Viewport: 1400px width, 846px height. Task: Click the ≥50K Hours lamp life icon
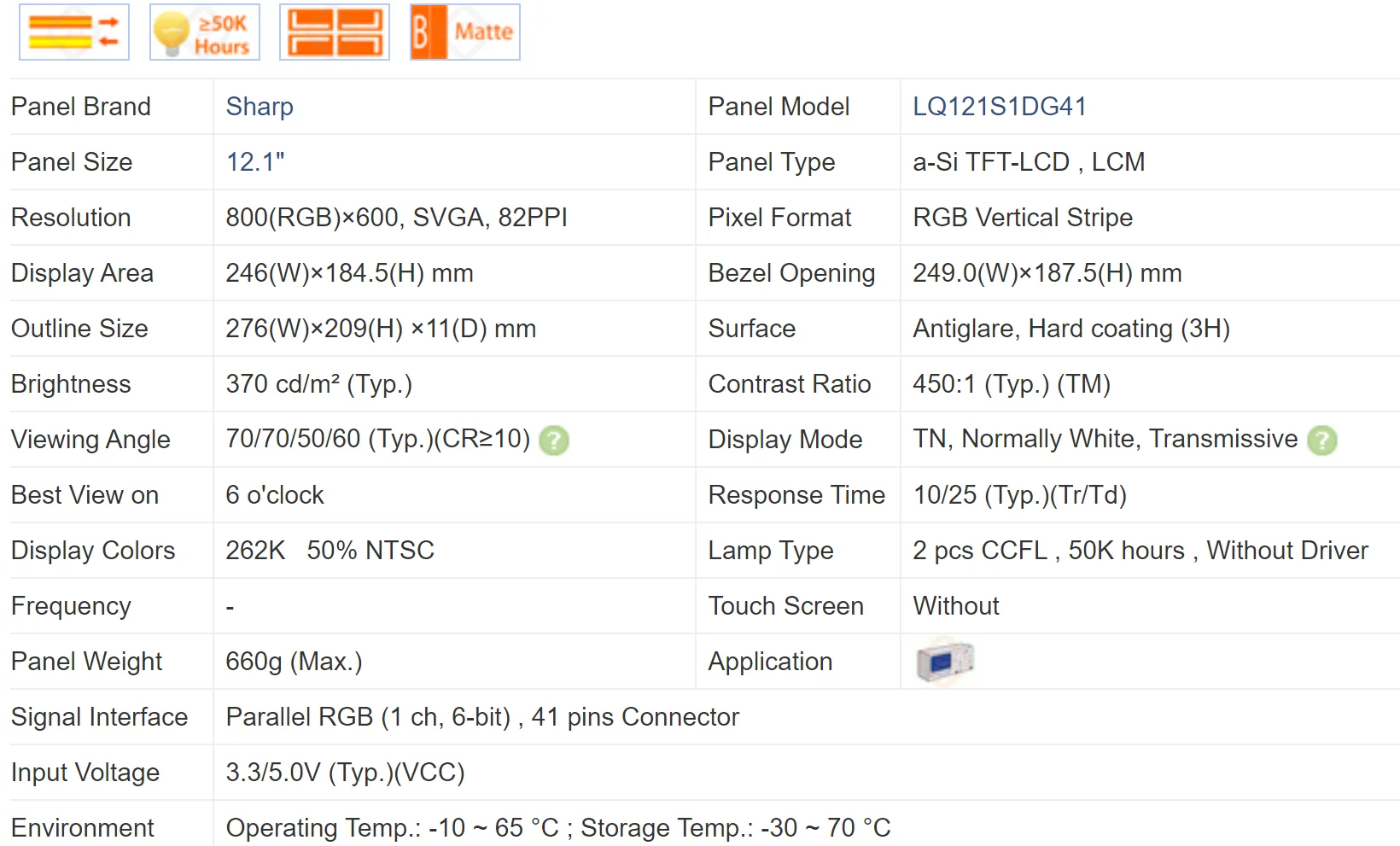click(205, 32)
